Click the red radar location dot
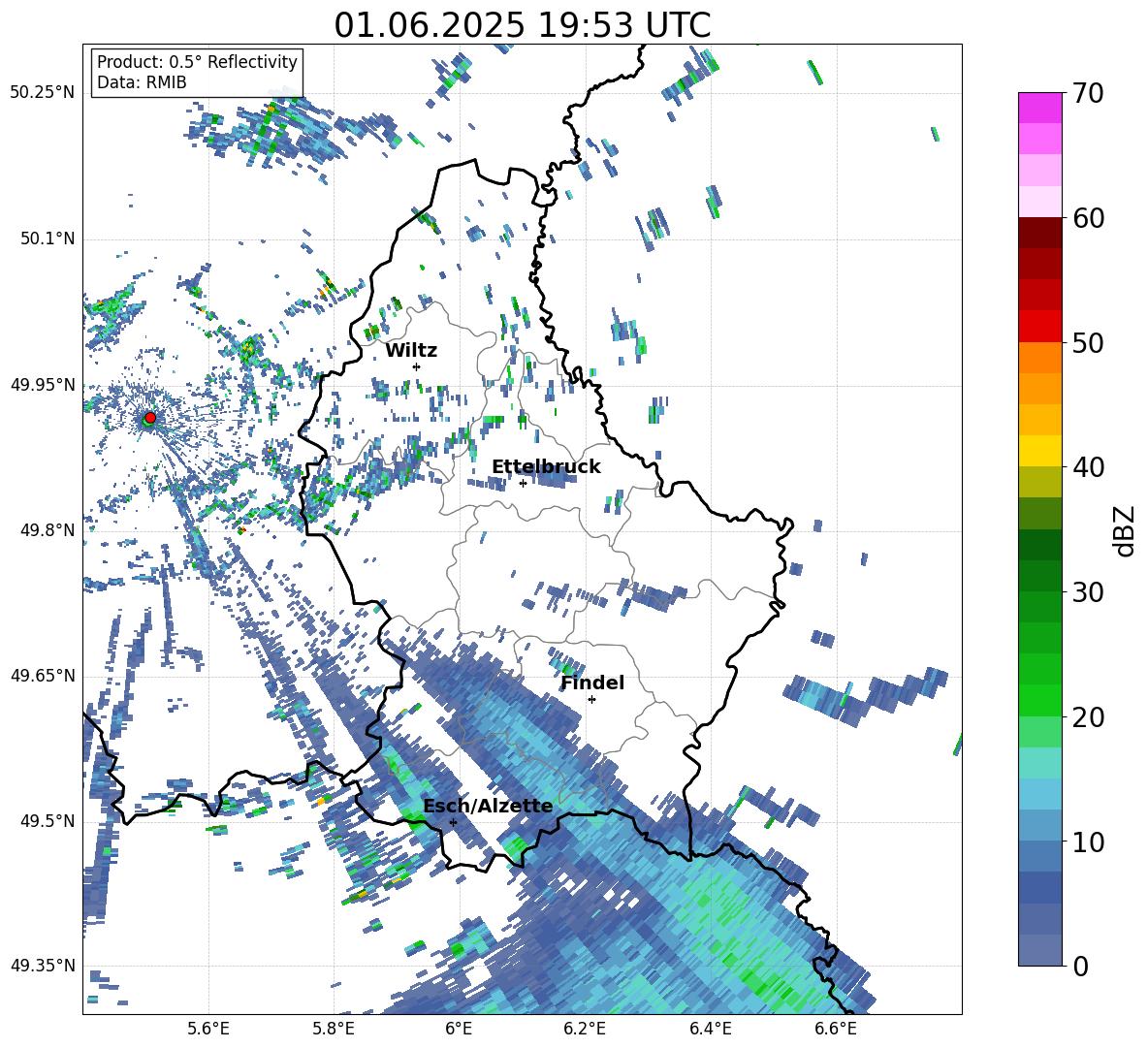This screenshot has width=1148, height=1048. click(150, 417)
